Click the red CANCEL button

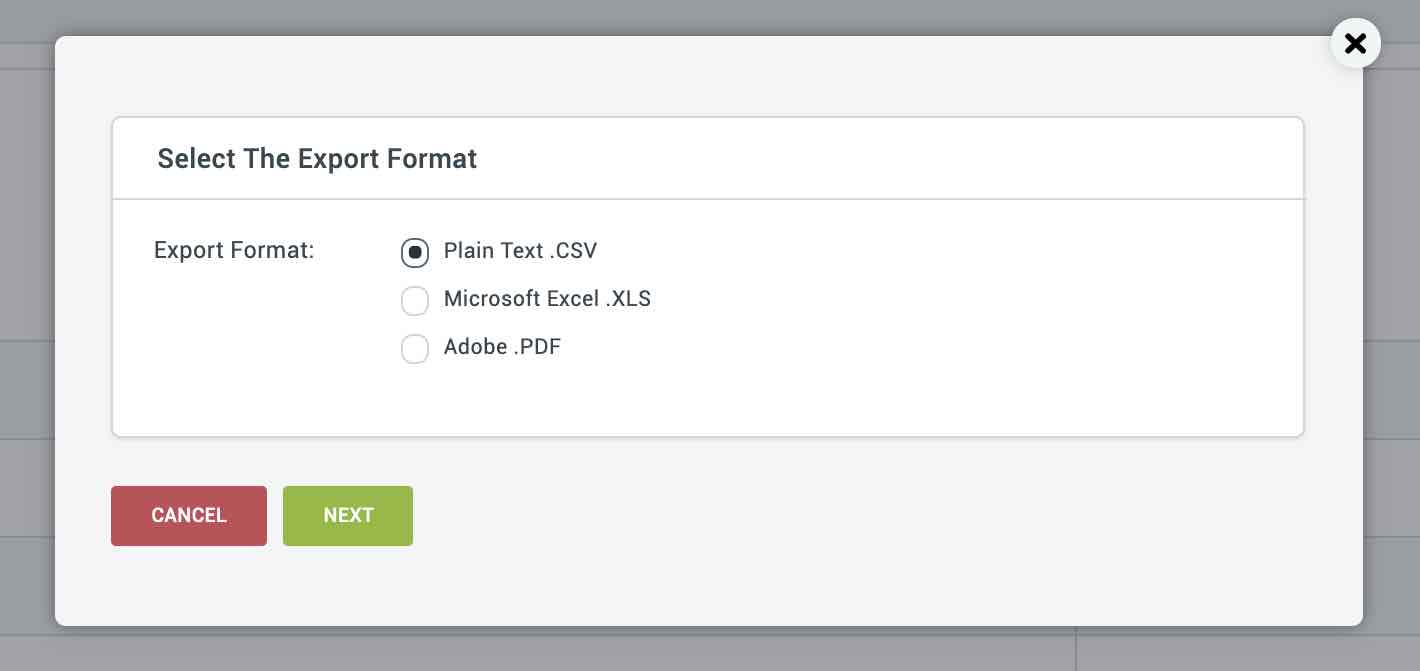point(188,516)
